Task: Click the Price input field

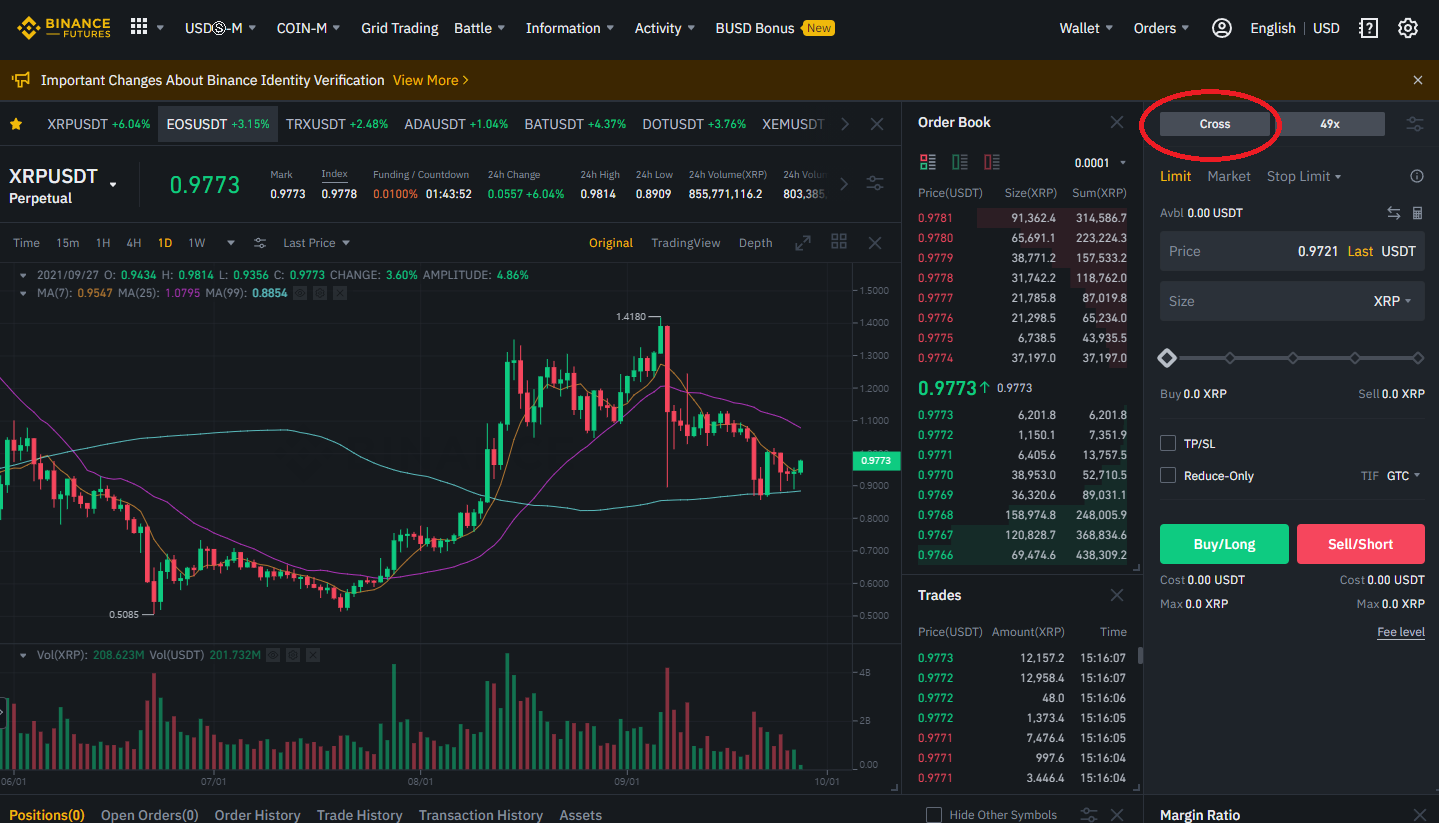Action: click(1292, 251)
